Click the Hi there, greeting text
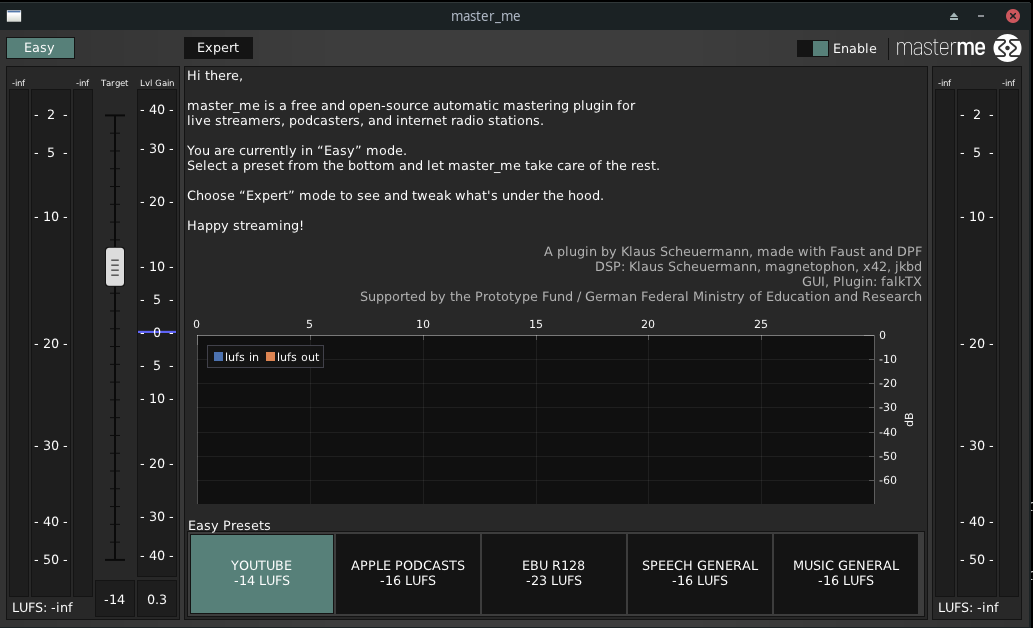The width and height of the screenshot is (1033, 628). (x=215, y=76)
